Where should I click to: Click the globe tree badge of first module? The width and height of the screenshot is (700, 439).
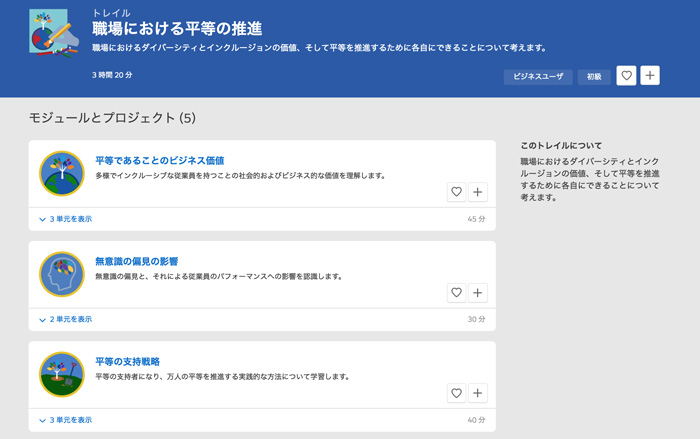pyautogui.click(x=61, y=173)
